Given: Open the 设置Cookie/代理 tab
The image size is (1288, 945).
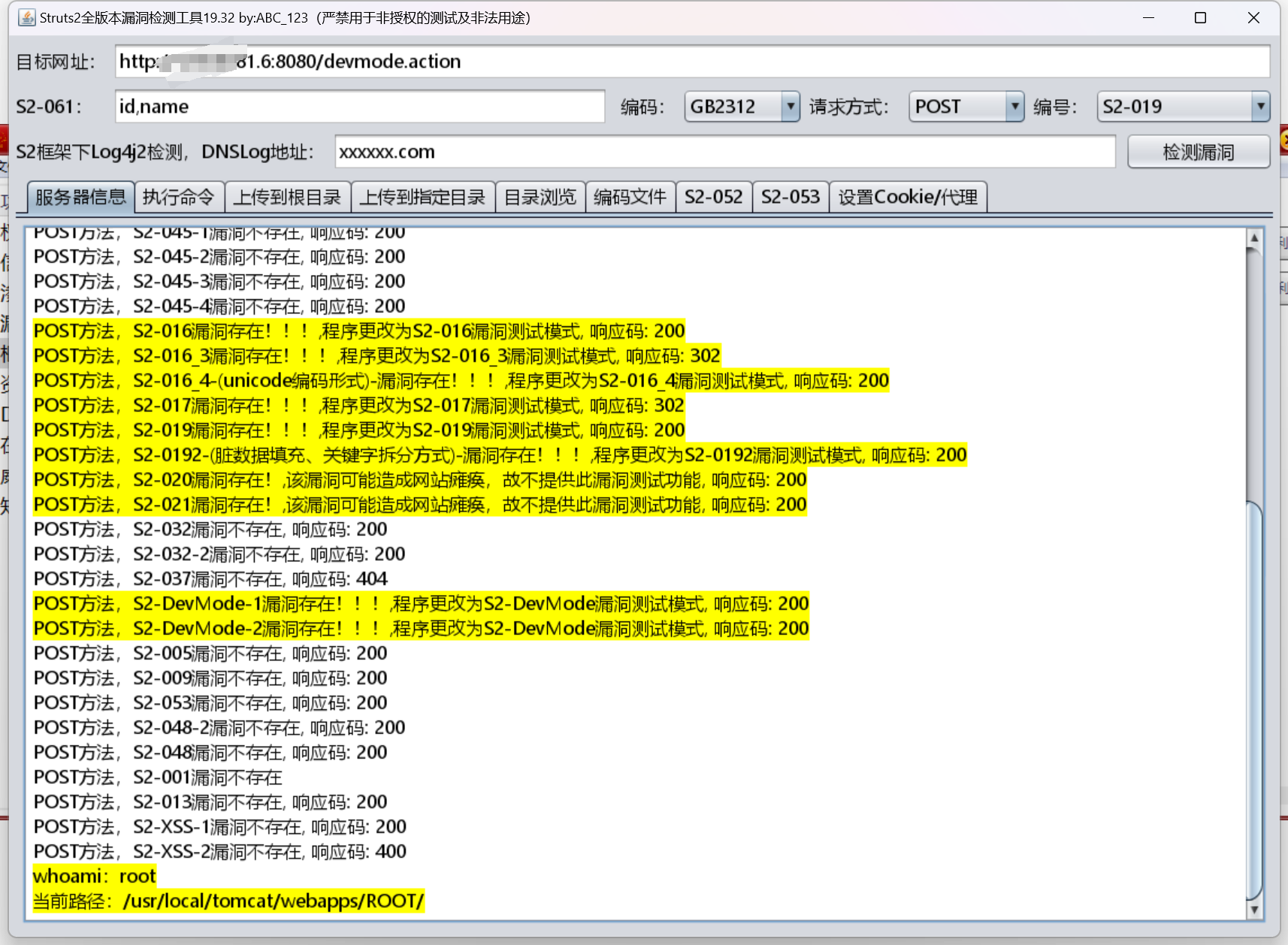Looking at the screenshot, I should click(x=908, y=197).
